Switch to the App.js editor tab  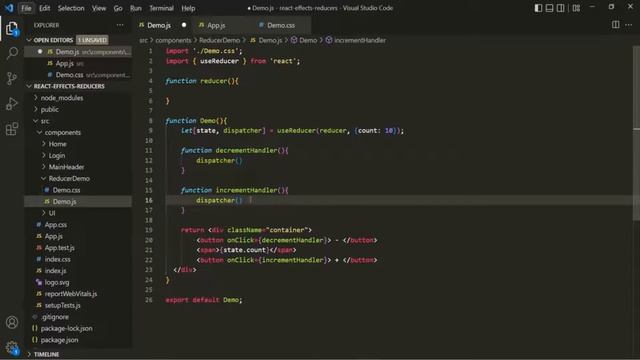coord(216,25)
